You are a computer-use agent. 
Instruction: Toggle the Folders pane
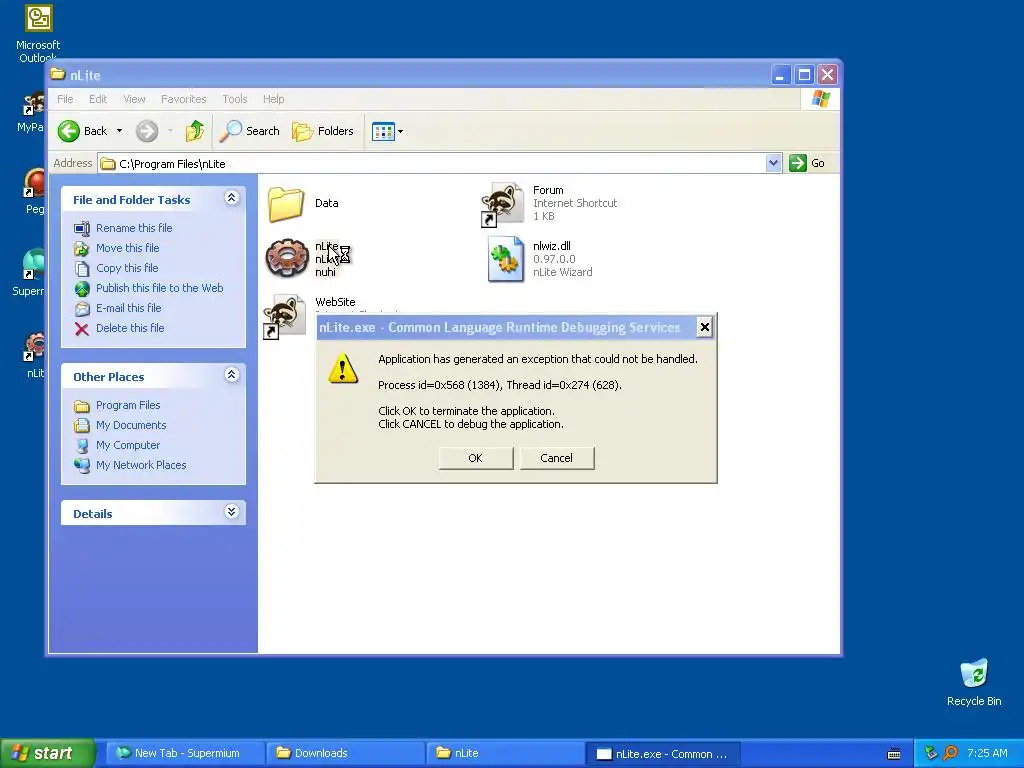pos(323,131)
